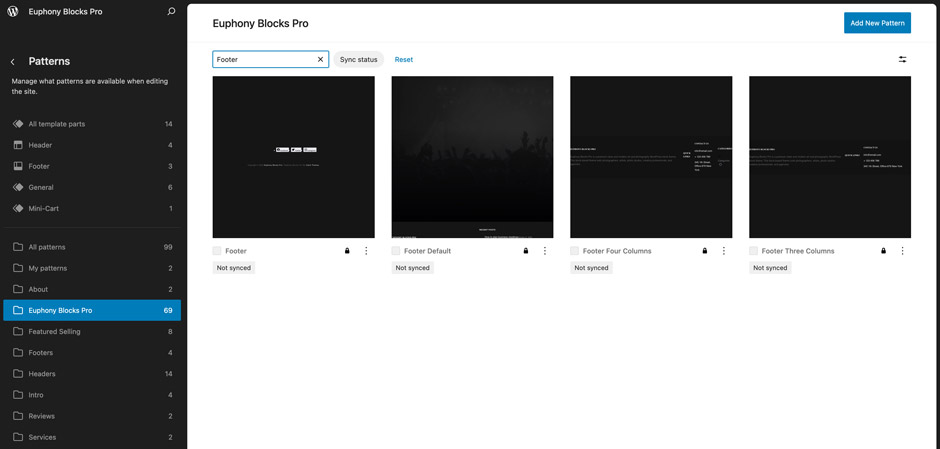Viewport: 940px width, 449px height.
Task: Open the Header template parts category
Action: (41, 145)
